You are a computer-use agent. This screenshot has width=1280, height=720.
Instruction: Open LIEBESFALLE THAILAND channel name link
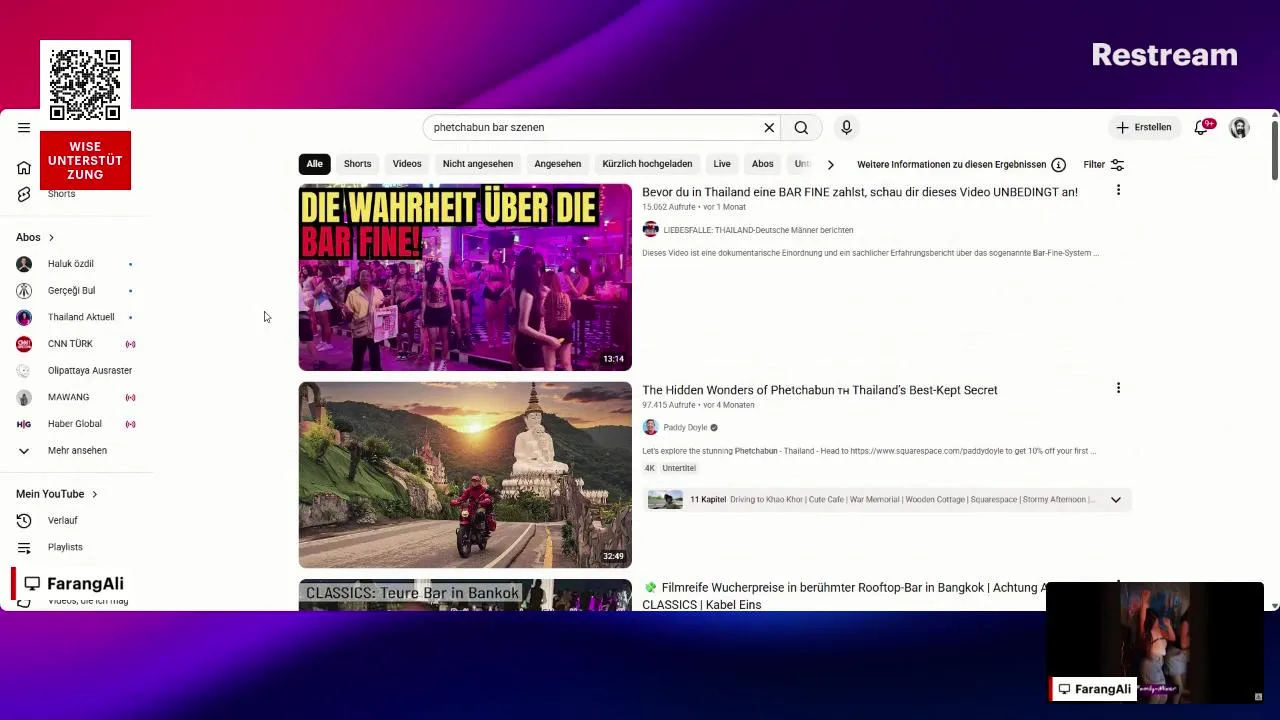[x=758, y=230]
